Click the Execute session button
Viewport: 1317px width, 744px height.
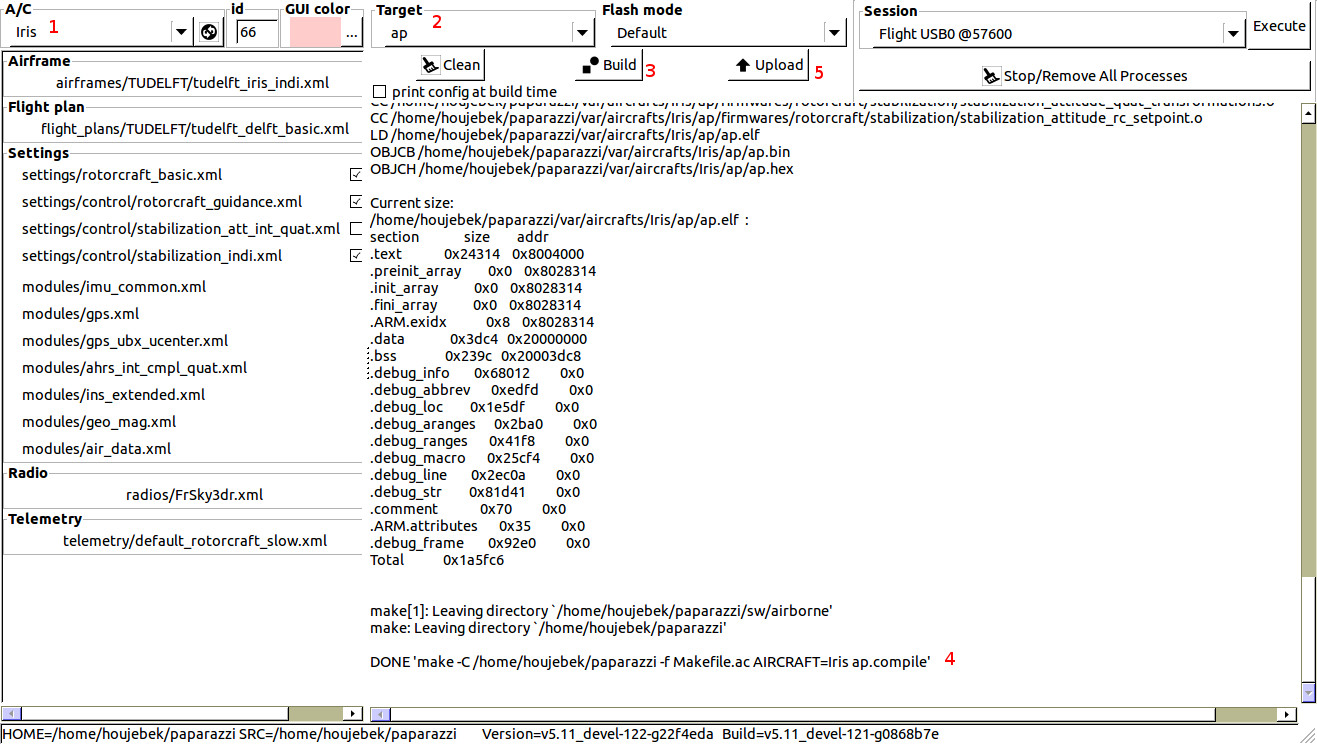[x=1279, y=27]
